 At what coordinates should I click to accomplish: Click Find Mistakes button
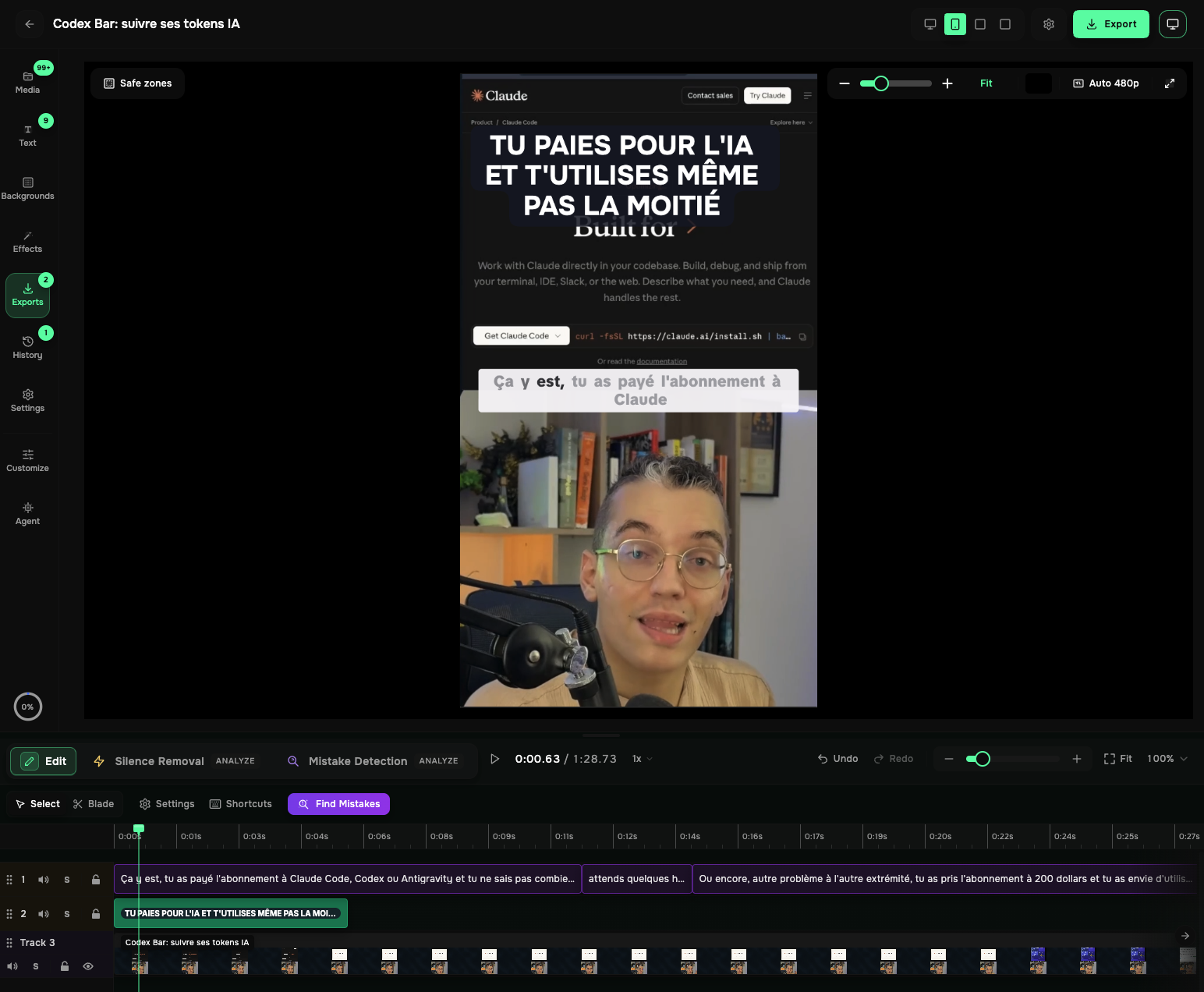tap(338, 804)
